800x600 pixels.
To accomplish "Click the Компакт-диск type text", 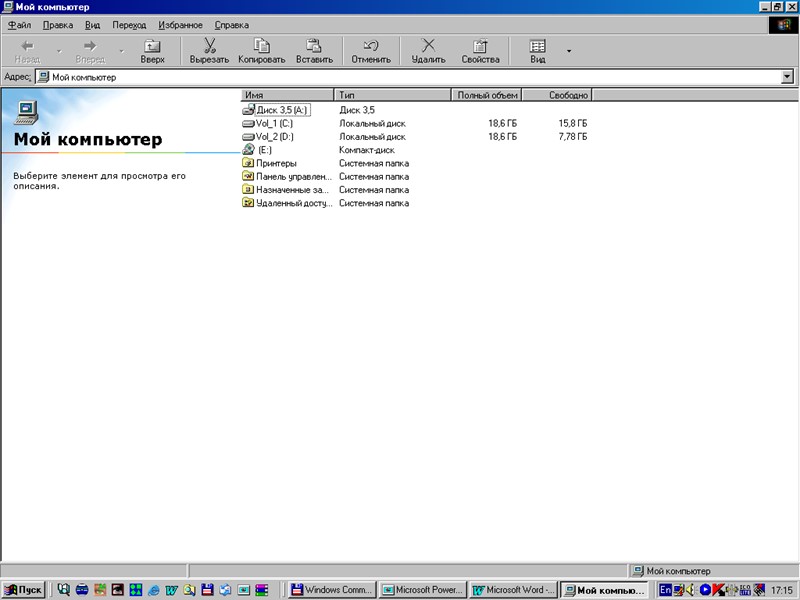I will [x=367, y=150].
